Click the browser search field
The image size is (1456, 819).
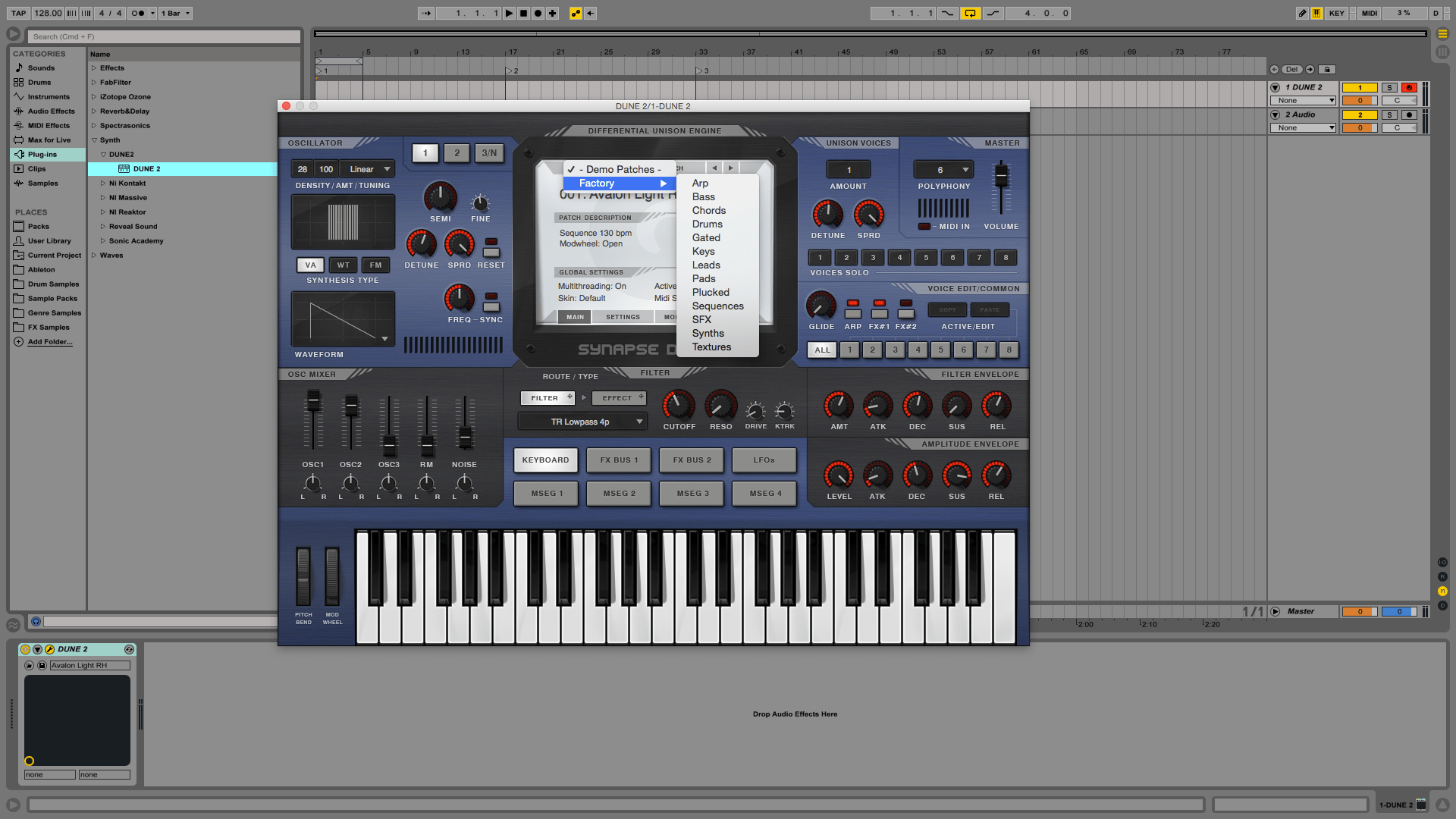(164, 36)
